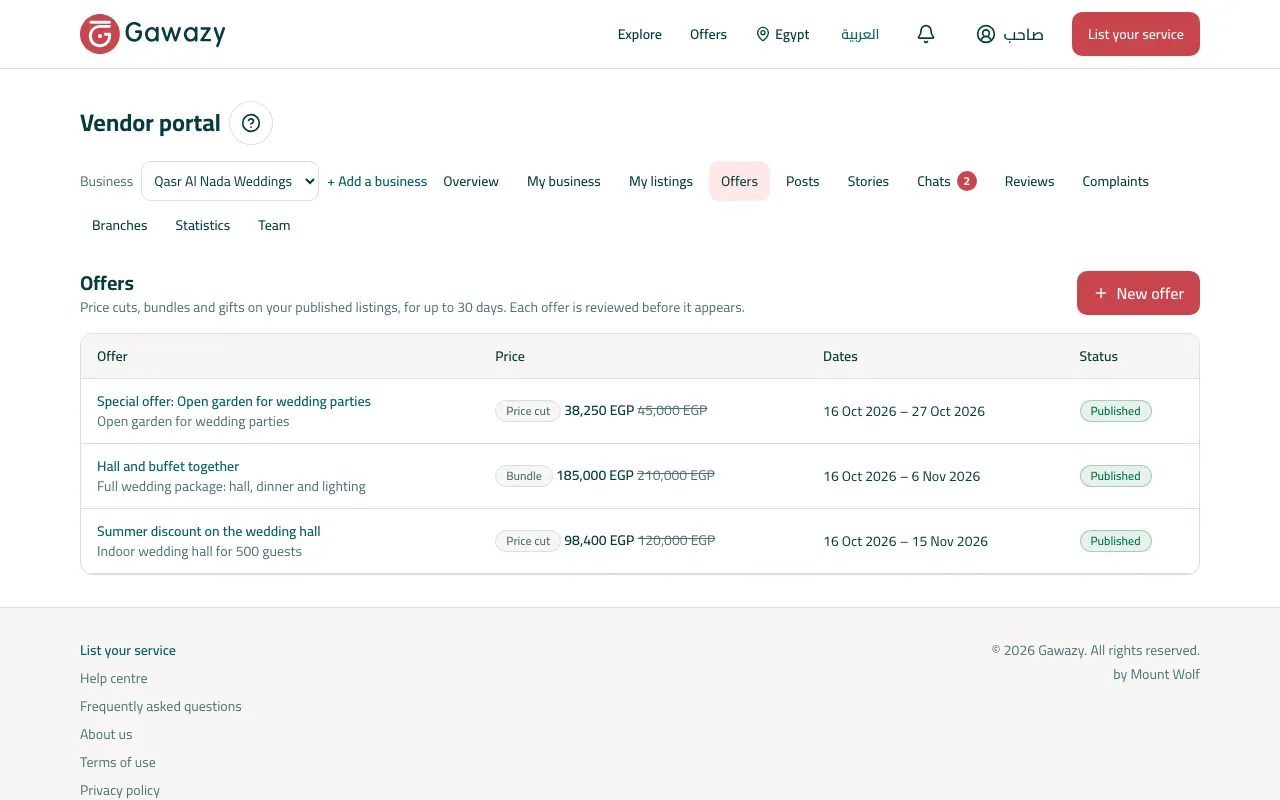
Task: Open the Privacy policy link
Action: pyautogui.click(x=120, y=790)
